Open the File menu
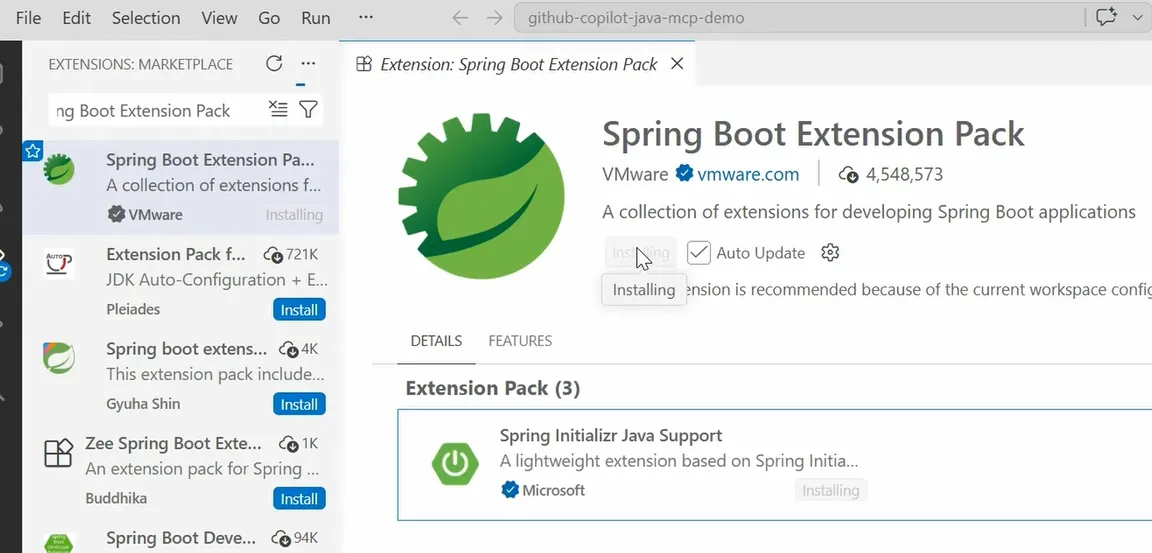The image size is (1152, 553). (28, 18)
